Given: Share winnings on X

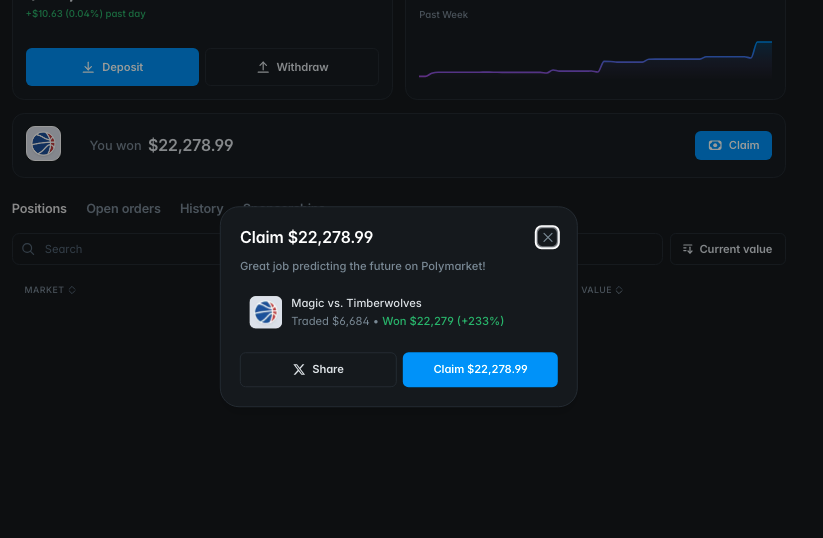Looking at the screenshot, I should (318, 370).
